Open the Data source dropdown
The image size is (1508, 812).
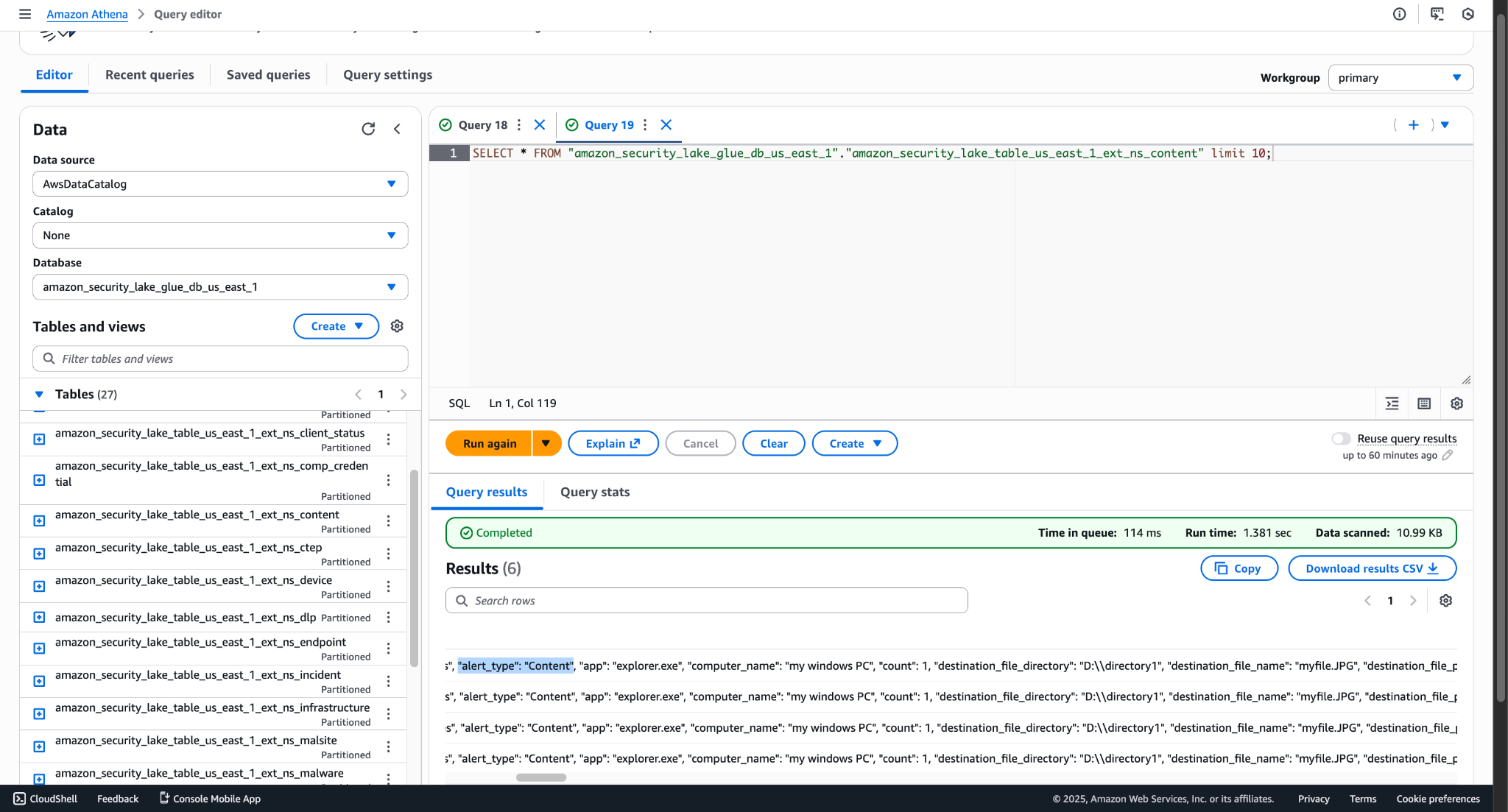click(x=220, y=184)
